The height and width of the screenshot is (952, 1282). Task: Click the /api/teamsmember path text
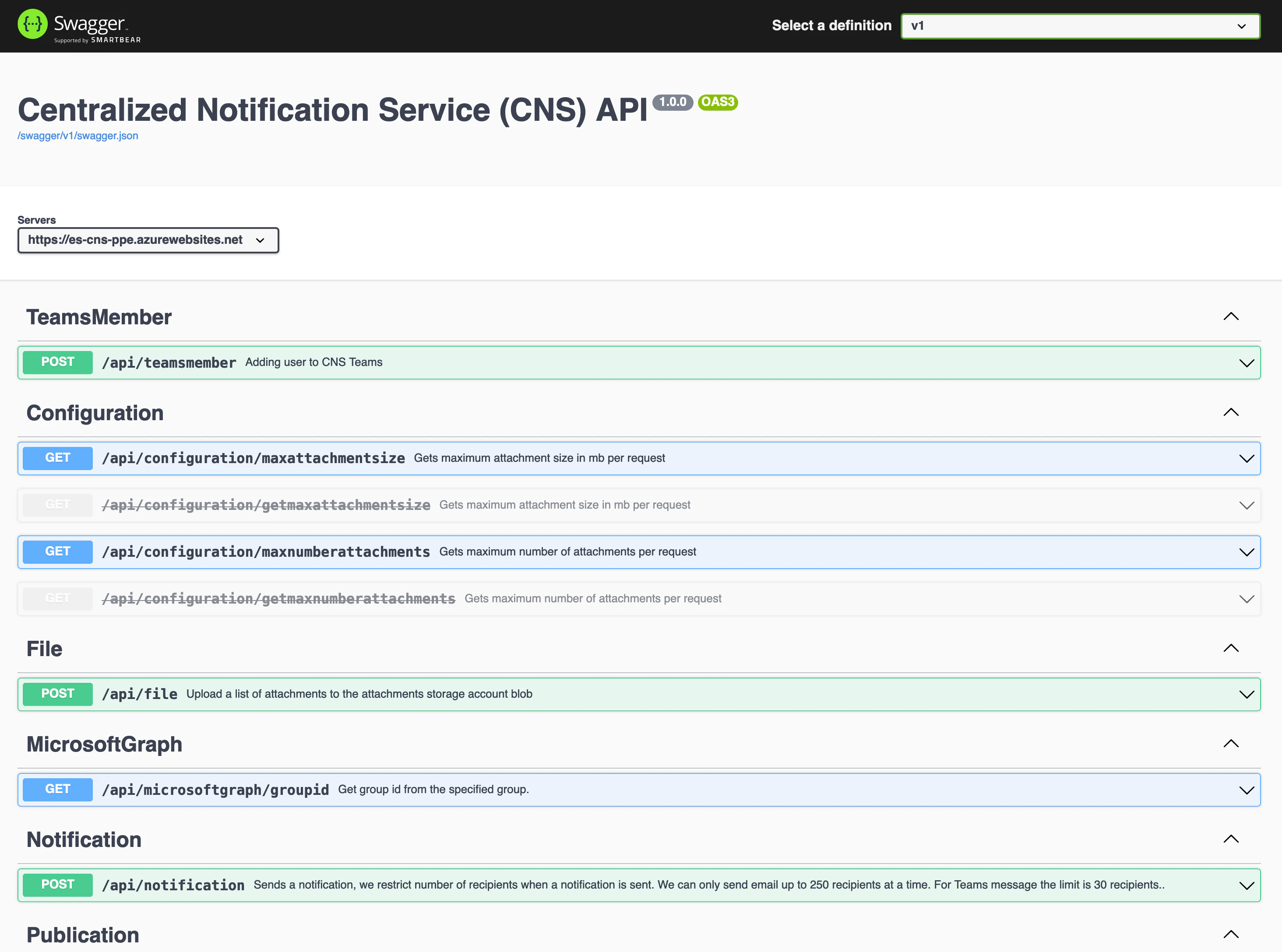[169, 362]
